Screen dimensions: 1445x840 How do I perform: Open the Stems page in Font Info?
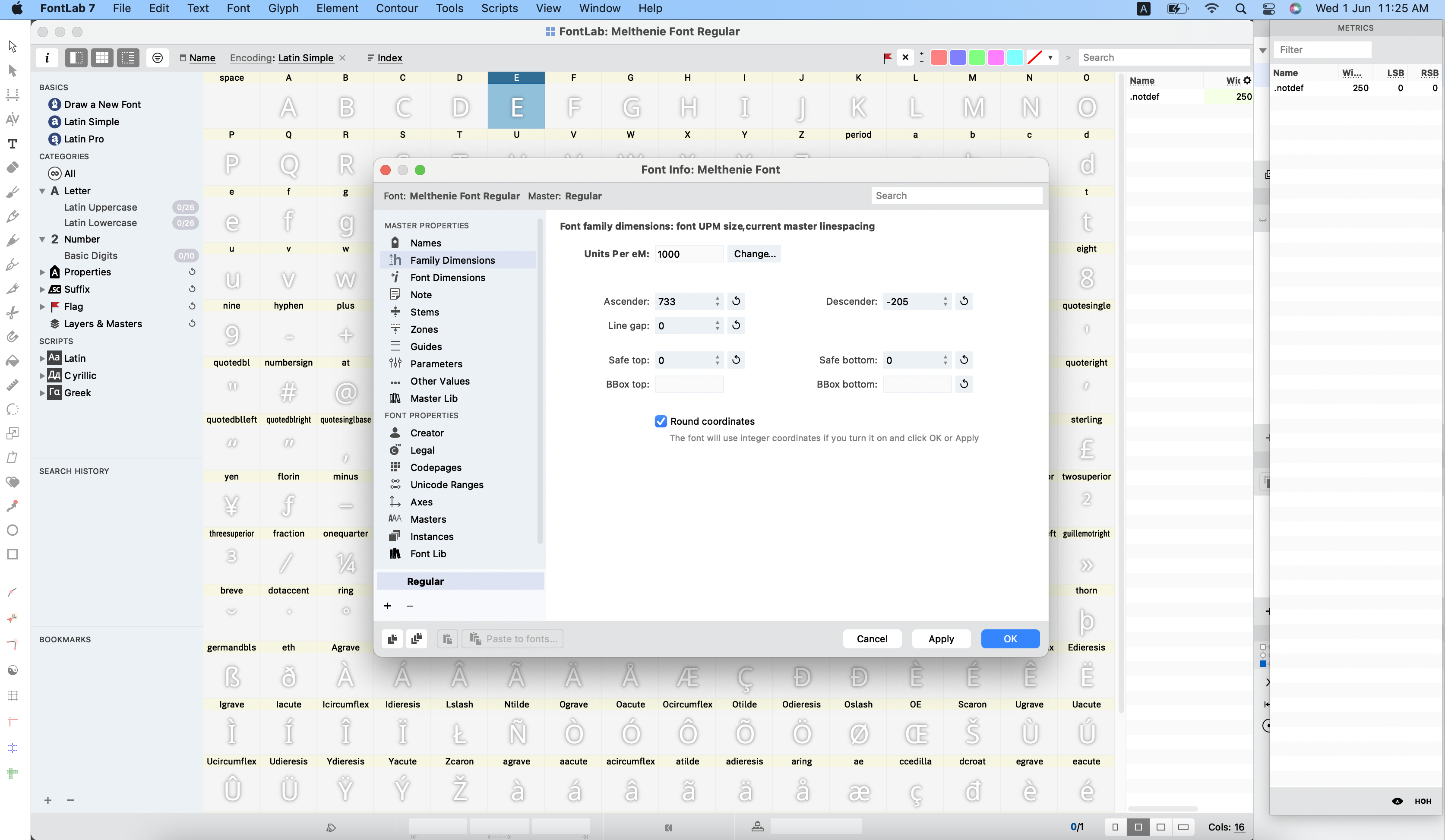point(424,312)
